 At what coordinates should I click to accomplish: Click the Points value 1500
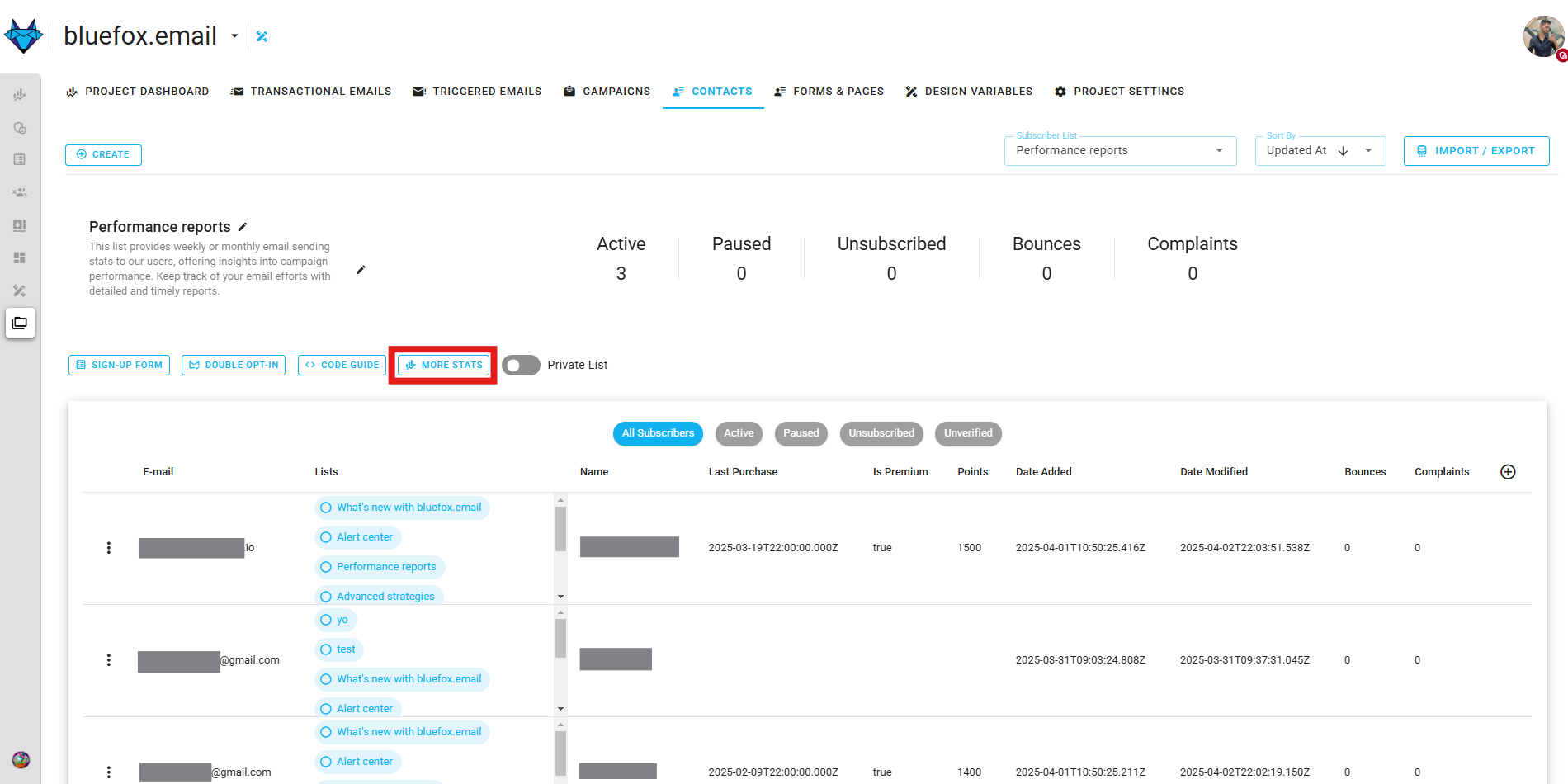click(x=969, y=548)
